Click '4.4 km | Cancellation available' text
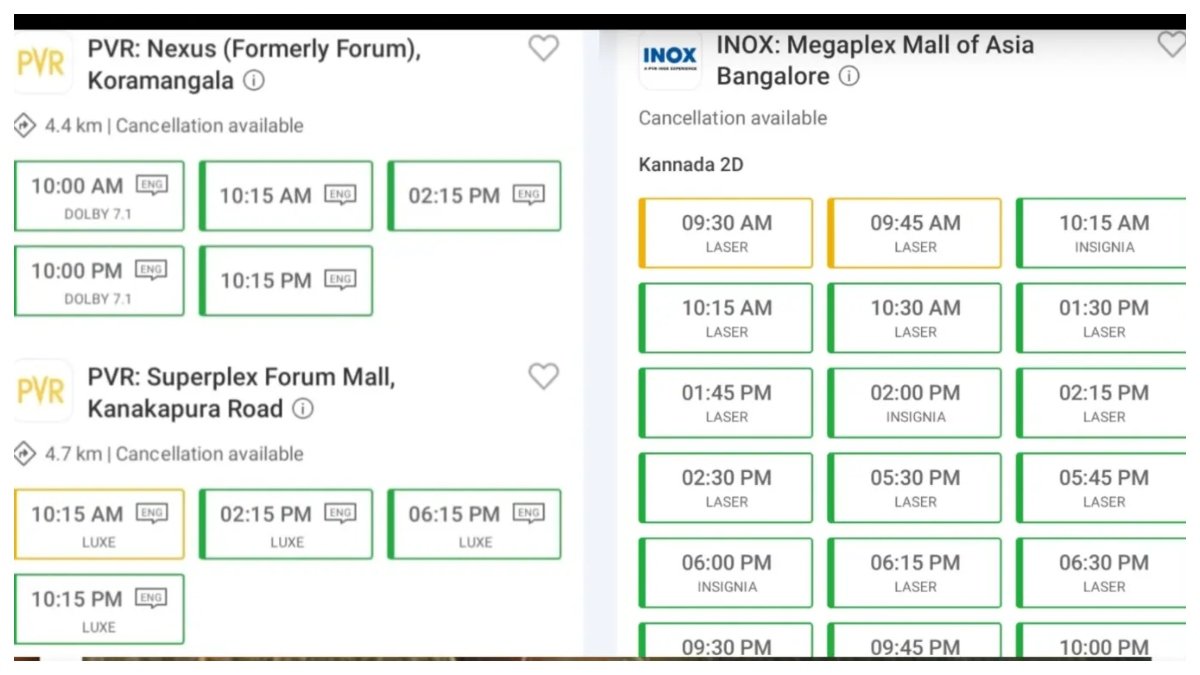 click(x=174, y=126)
